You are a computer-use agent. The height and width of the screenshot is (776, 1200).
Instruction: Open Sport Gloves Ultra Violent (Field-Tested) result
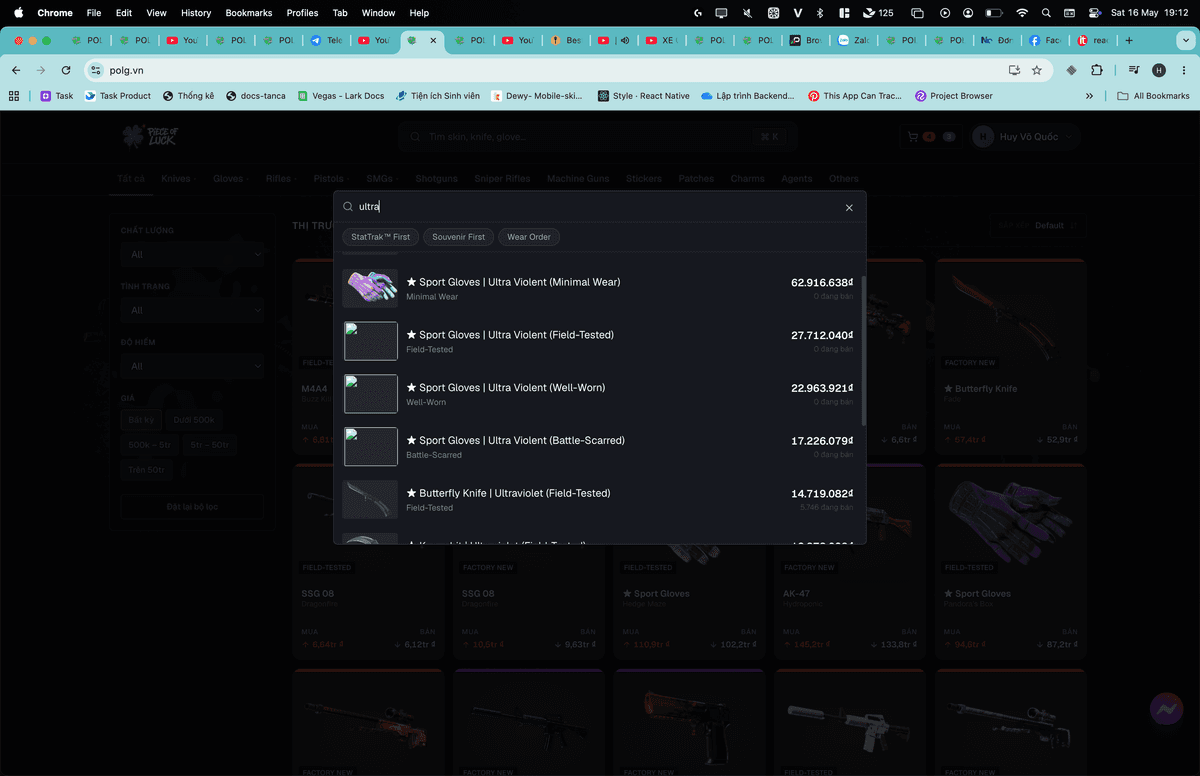coord(599,341)
